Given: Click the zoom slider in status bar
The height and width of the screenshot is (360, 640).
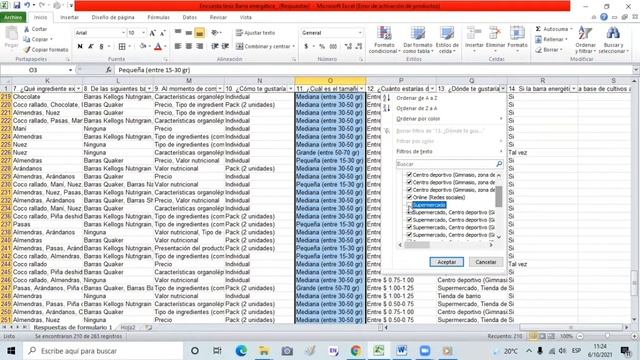Looking at the screenshot, I should click(x=607, y=336).
